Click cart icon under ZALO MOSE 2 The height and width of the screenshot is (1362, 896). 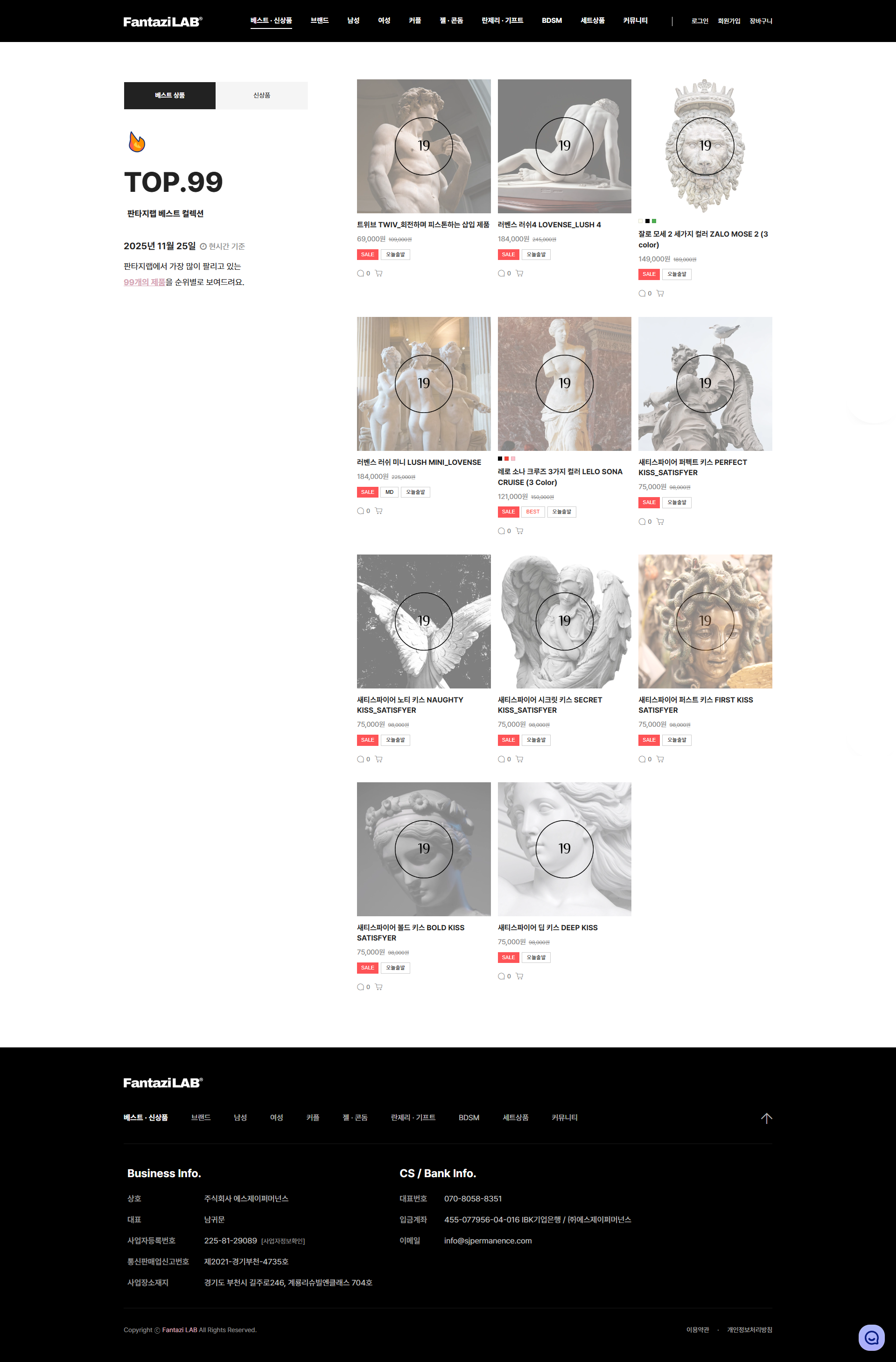pos(660,293)
